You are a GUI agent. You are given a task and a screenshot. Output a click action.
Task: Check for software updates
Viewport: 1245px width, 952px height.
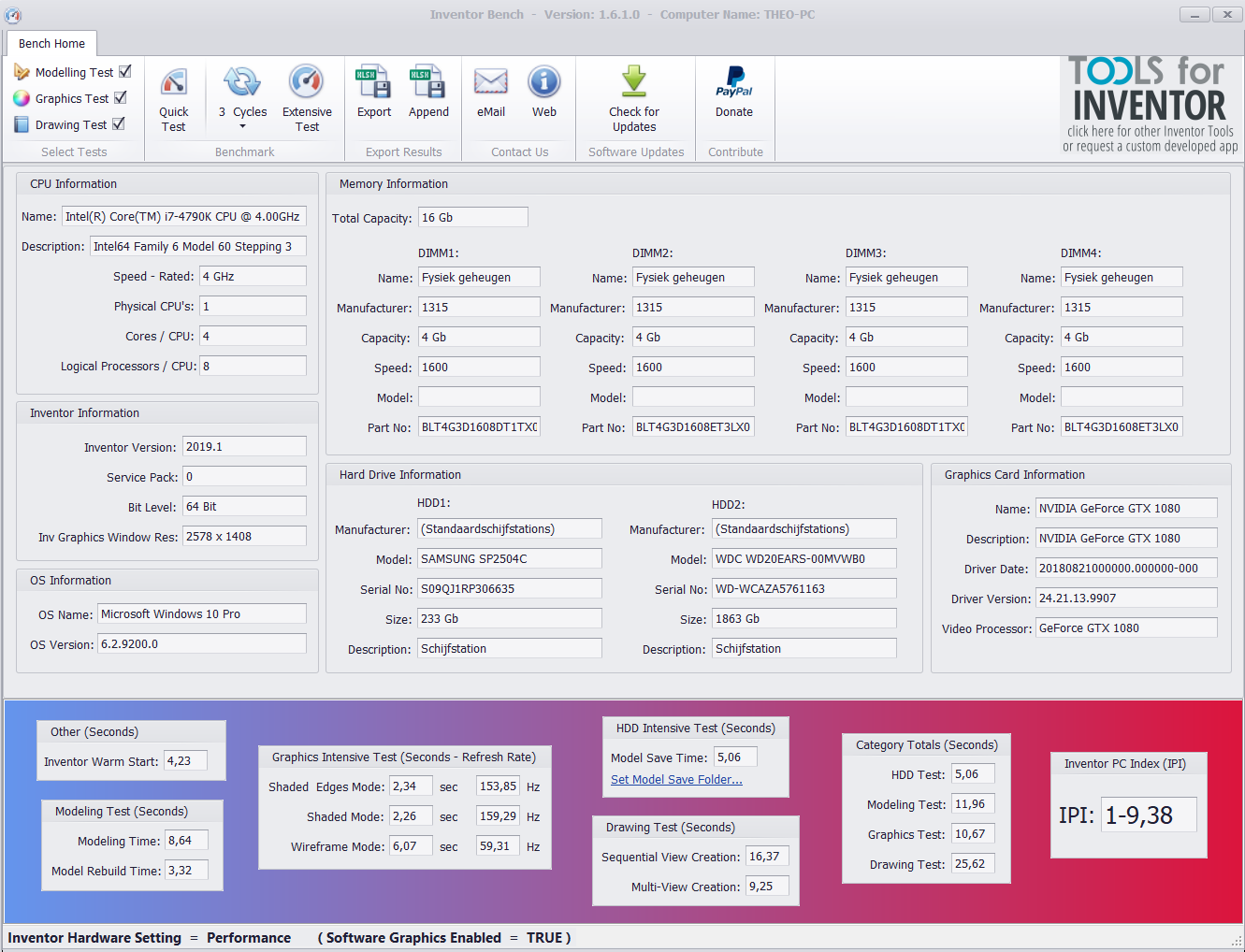point(634,98)
